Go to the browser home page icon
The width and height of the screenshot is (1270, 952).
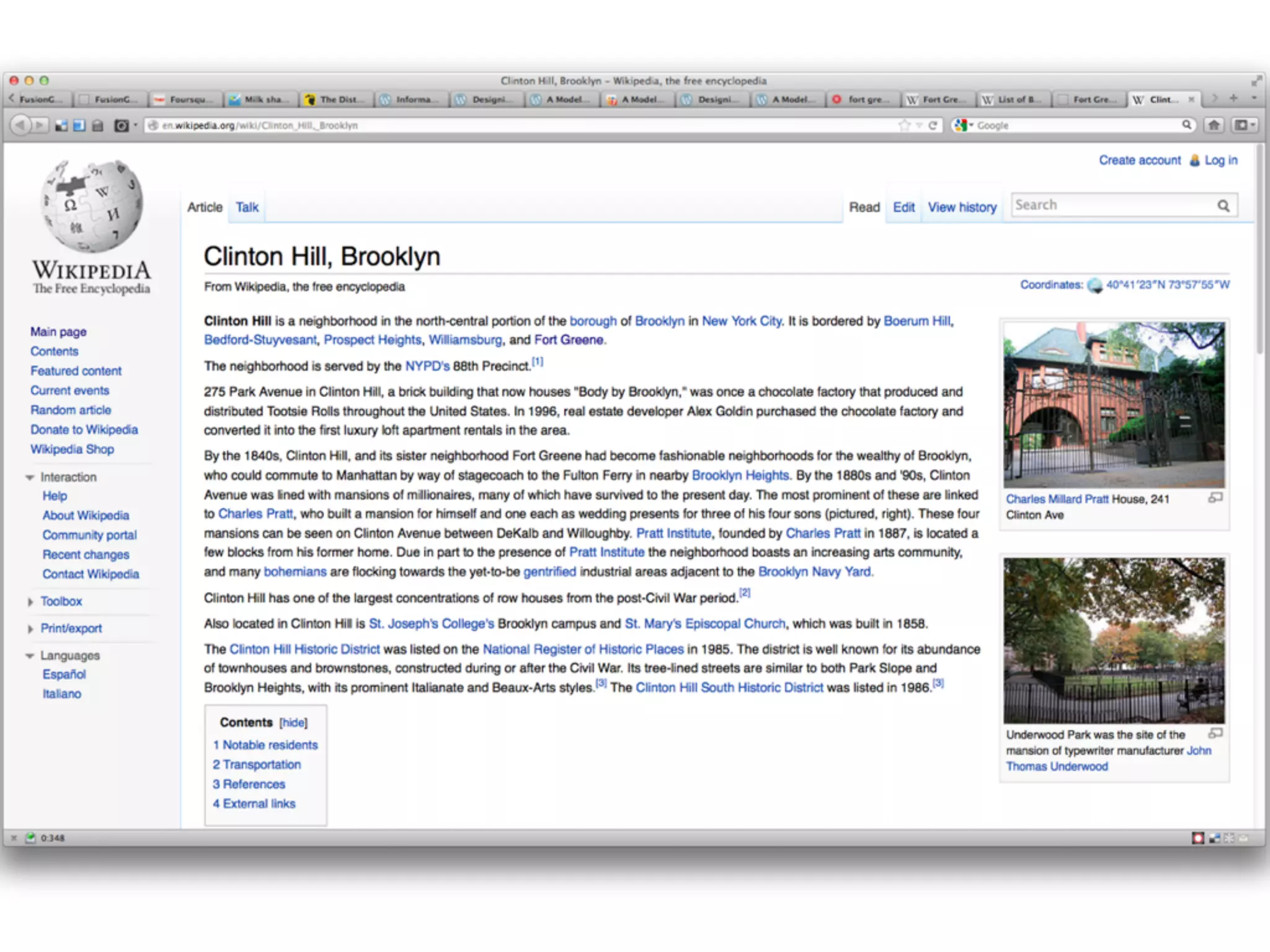tap(1214, 125)
